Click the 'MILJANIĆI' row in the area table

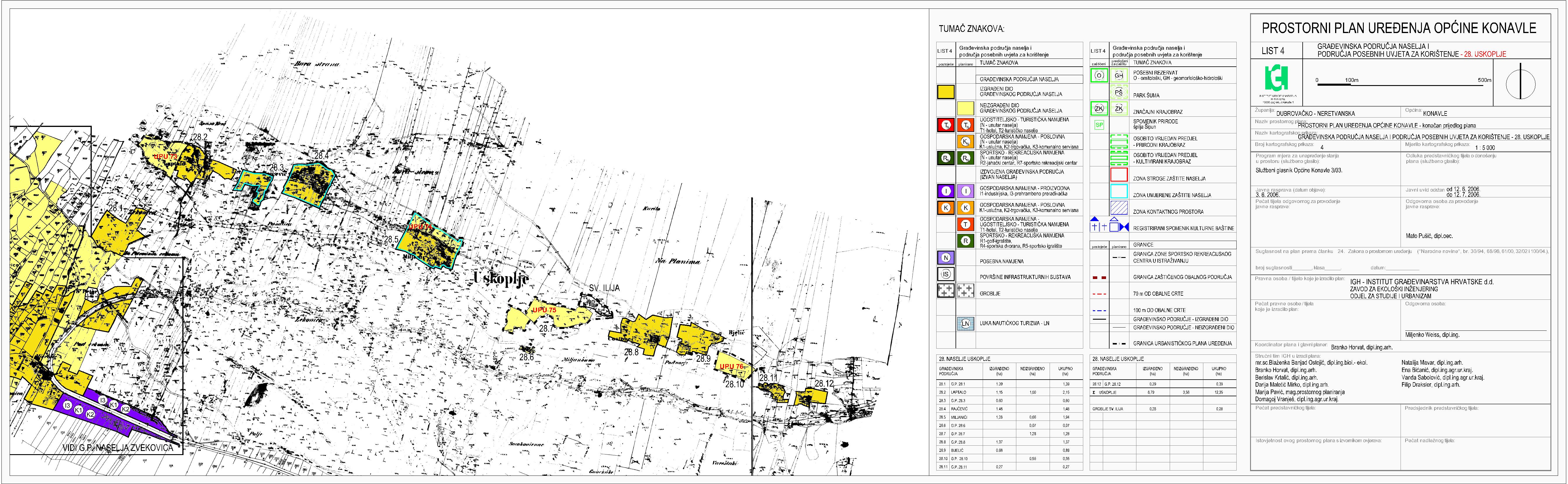[x=1009, y=417]
